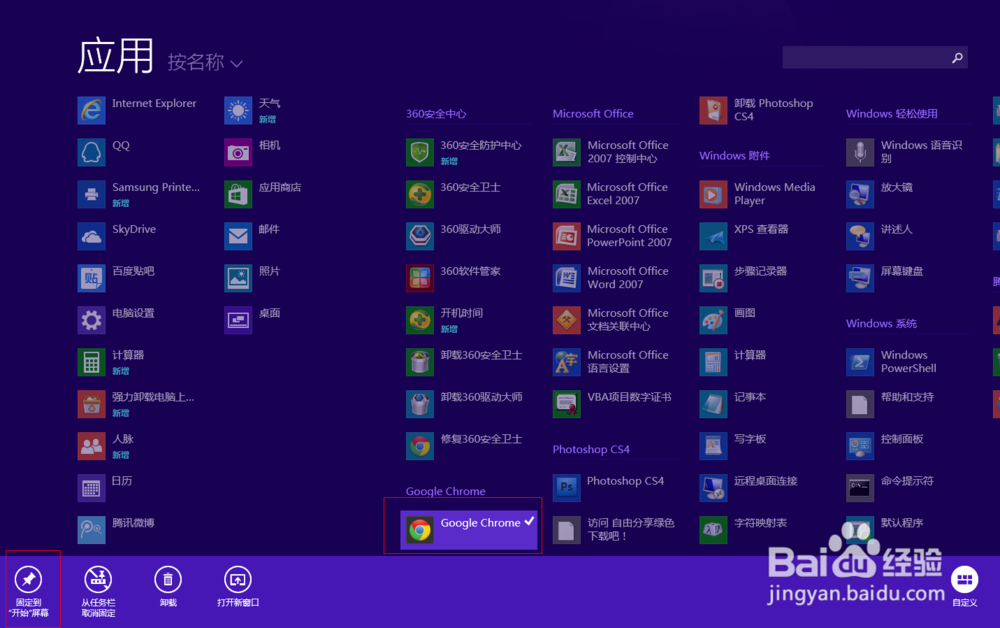Select the 360安全中心 group header
The height and width of the screenshot is (628, 1000).
[x=436, y=114]
